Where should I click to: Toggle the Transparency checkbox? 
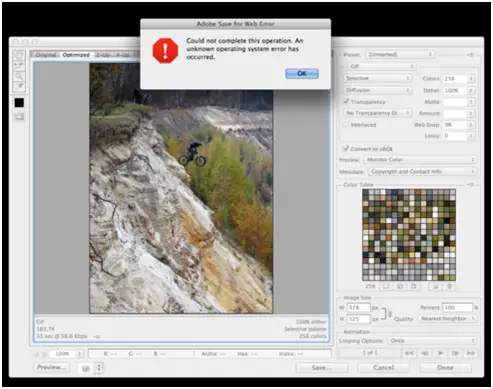[x=346, y=101]
